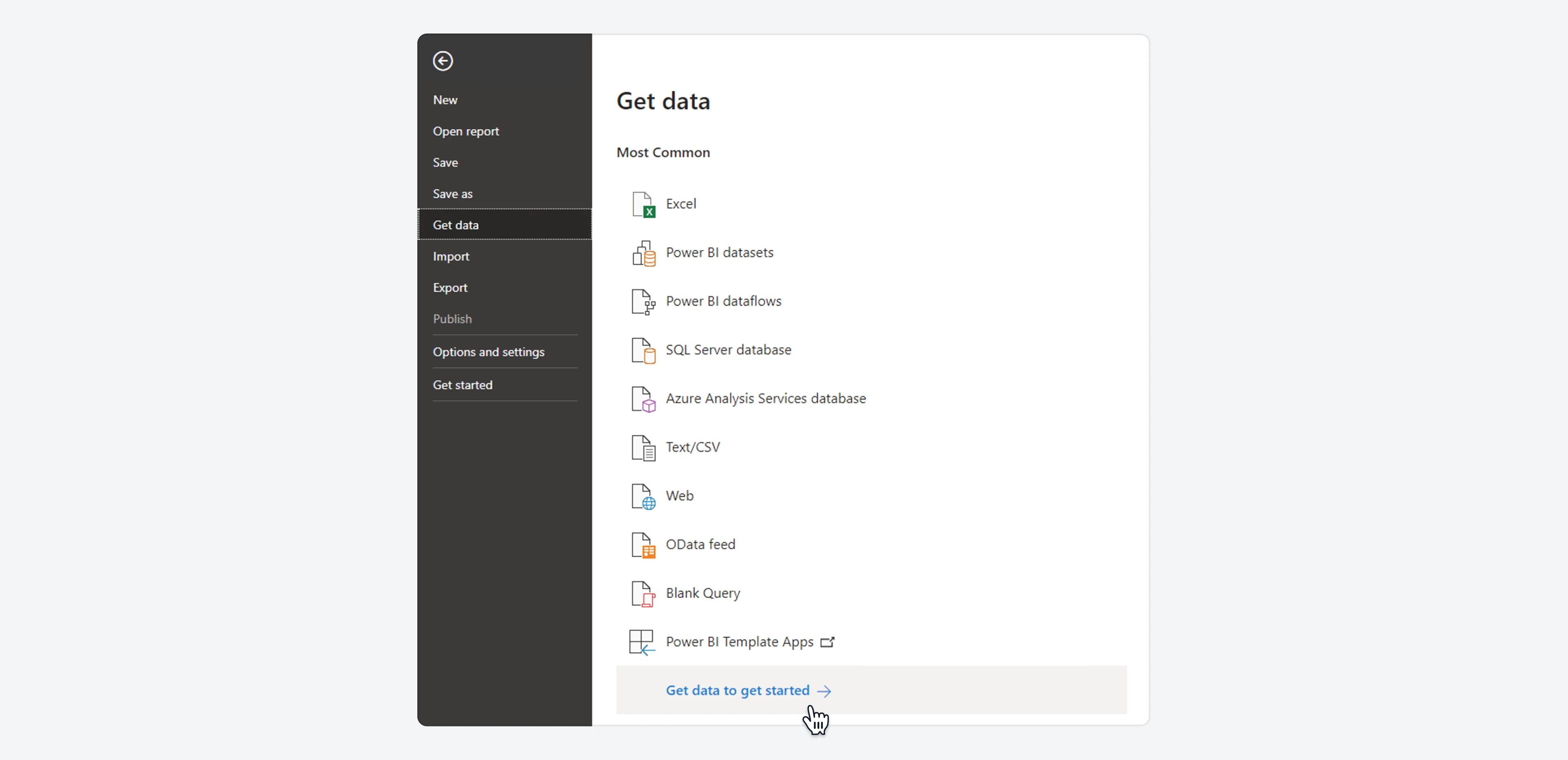Click Get data to get started link

pos(737,691)
